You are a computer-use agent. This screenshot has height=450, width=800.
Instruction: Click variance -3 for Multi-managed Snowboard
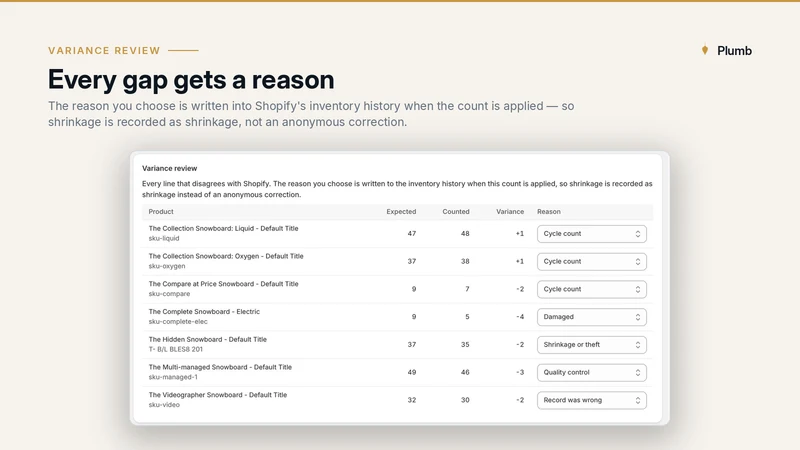pos(520,372)
